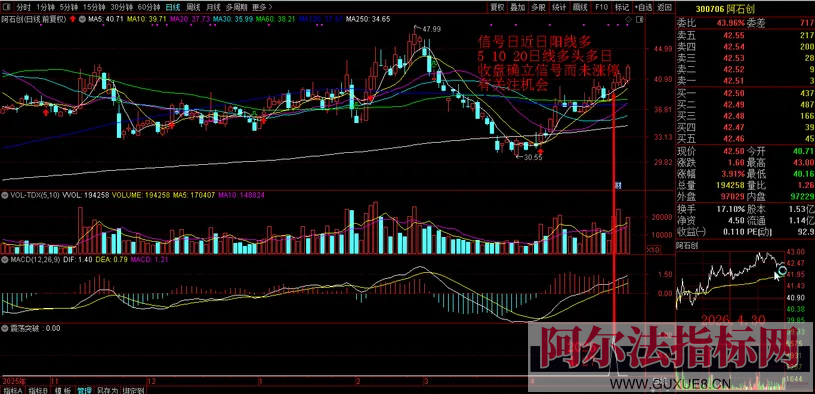Select the 5分钟 period
815x394 pixels.
(68, 7)
